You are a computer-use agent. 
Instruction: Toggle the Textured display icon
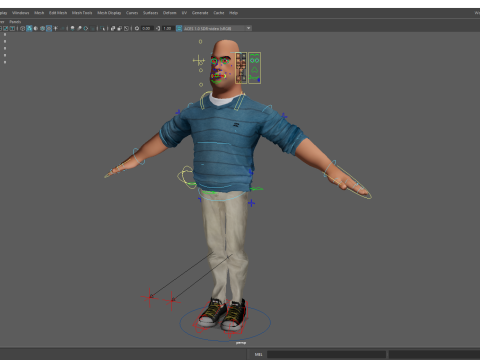(x=49, y=28)
